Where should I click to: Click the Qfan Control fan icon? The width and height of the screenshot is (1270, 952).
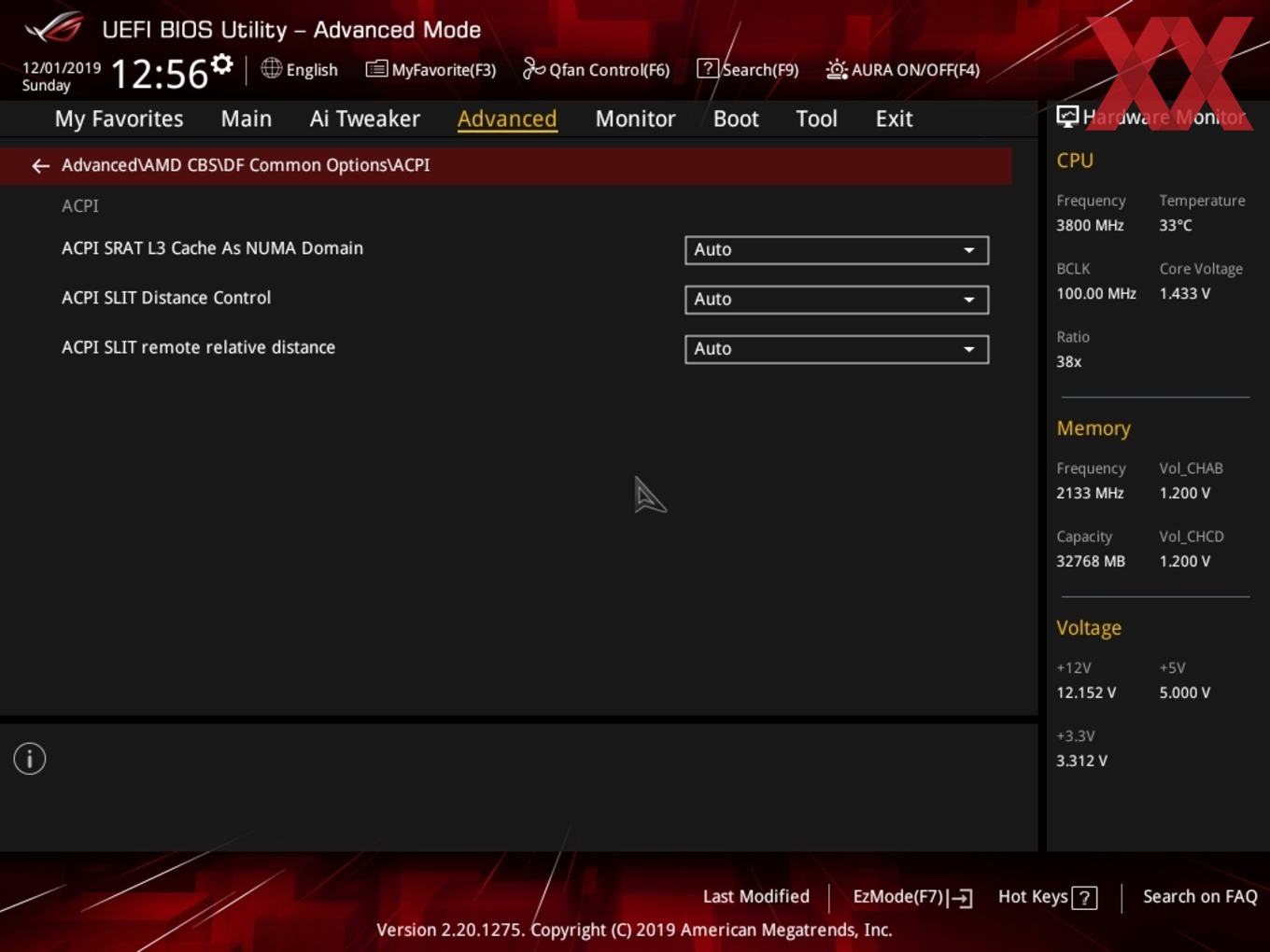click(533, 68)
